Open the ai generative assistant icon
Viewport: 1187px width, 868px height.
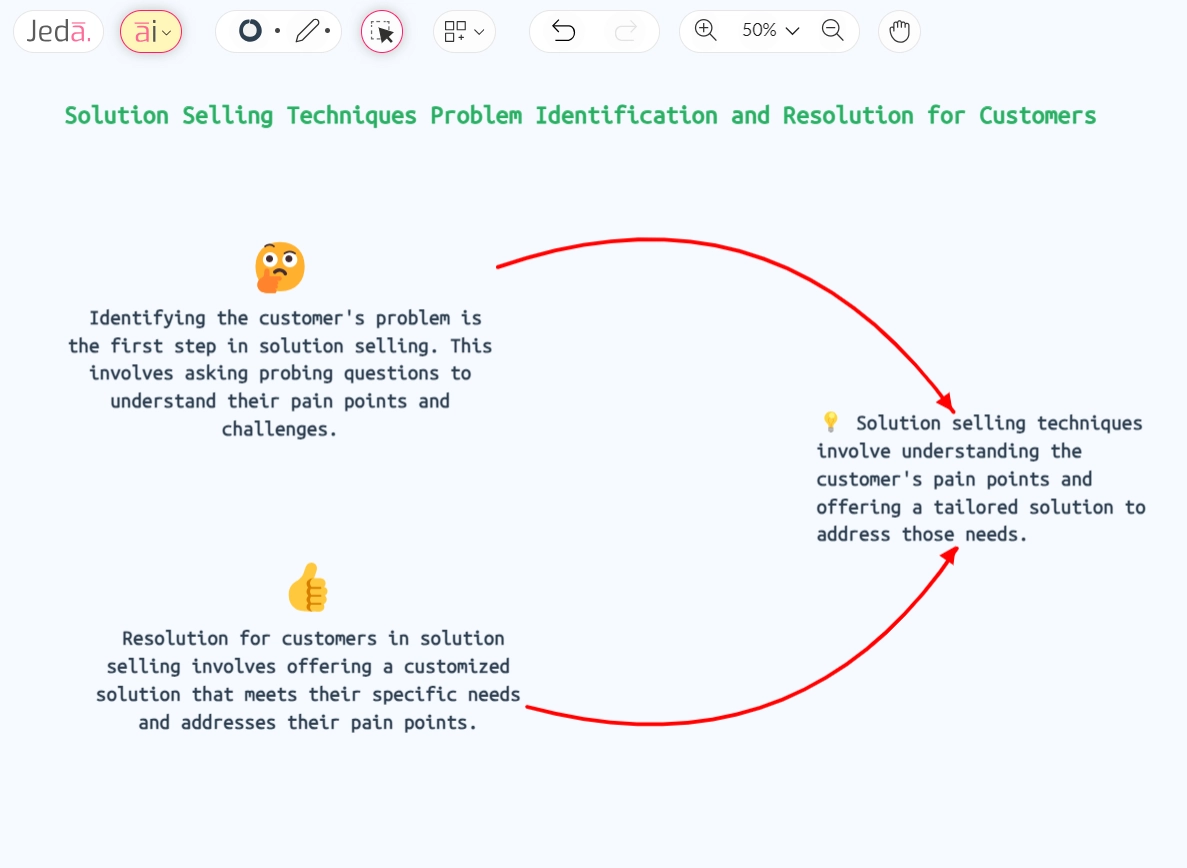pos(146,31)
